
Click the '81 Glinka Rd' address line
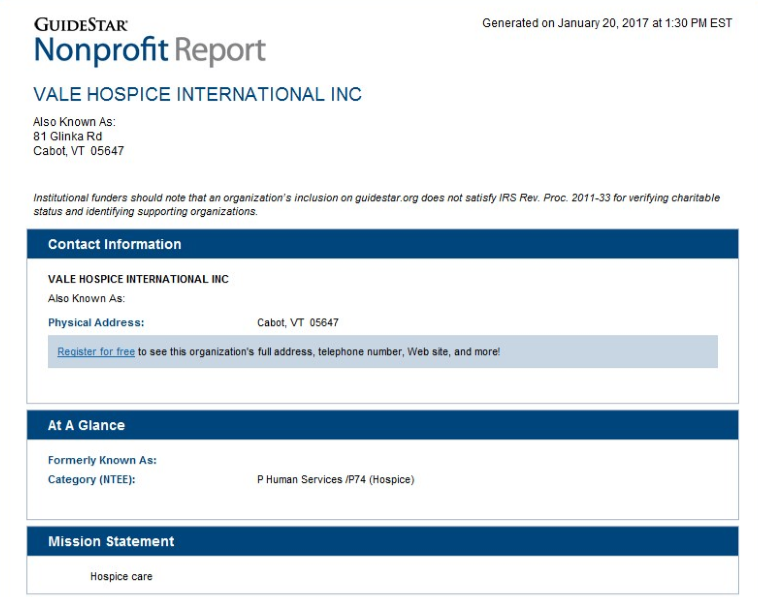coord(67,137)
